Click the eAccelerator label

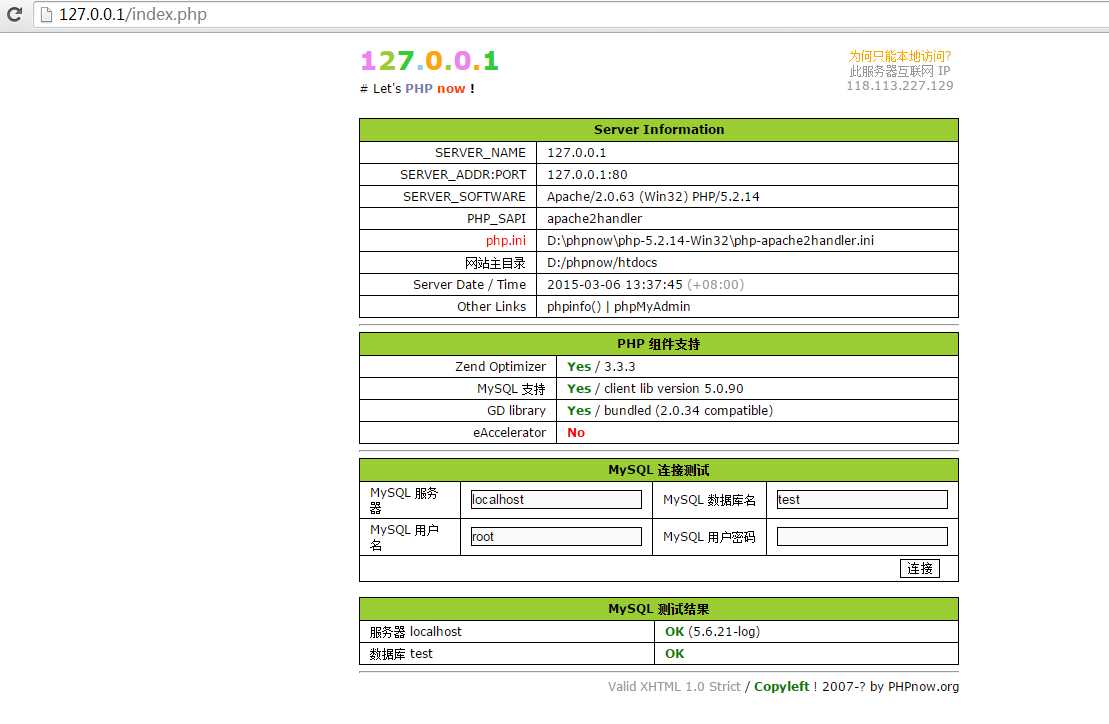tap(509, 432)
